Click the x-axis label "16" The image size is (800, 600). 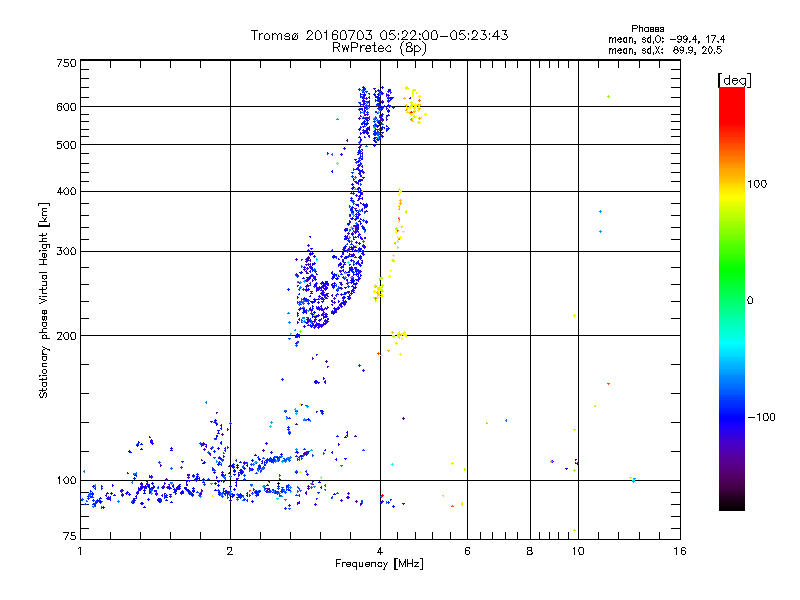click(x=680, y=551)
